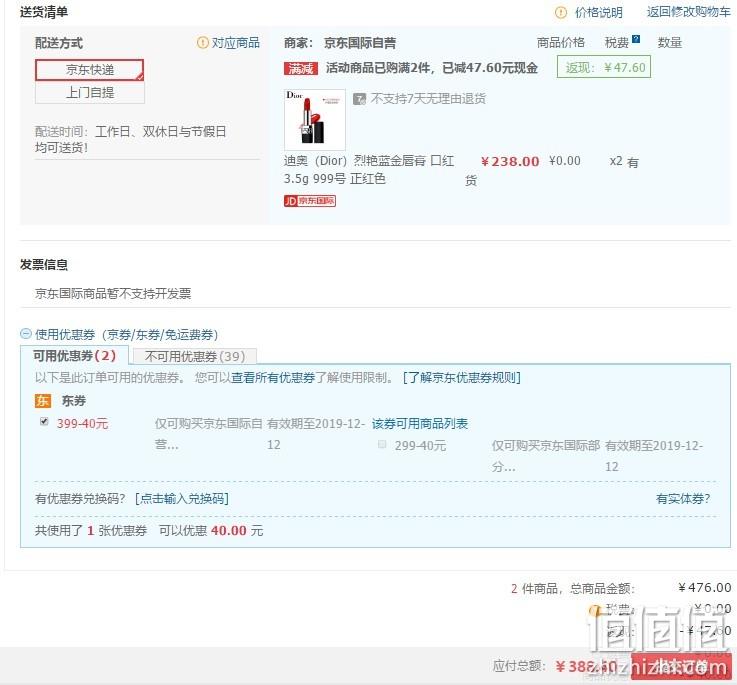Screen dimensions: 737x685
Task: Click 点击输入兑换码 link
Action: coord(182,498)
